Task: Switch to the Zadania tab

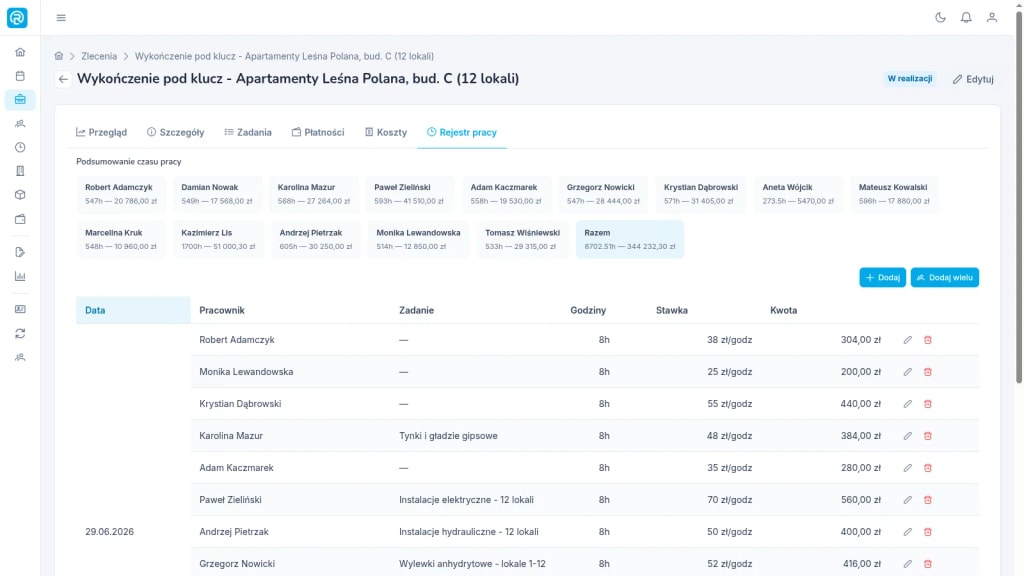Action: pos(248,132)
